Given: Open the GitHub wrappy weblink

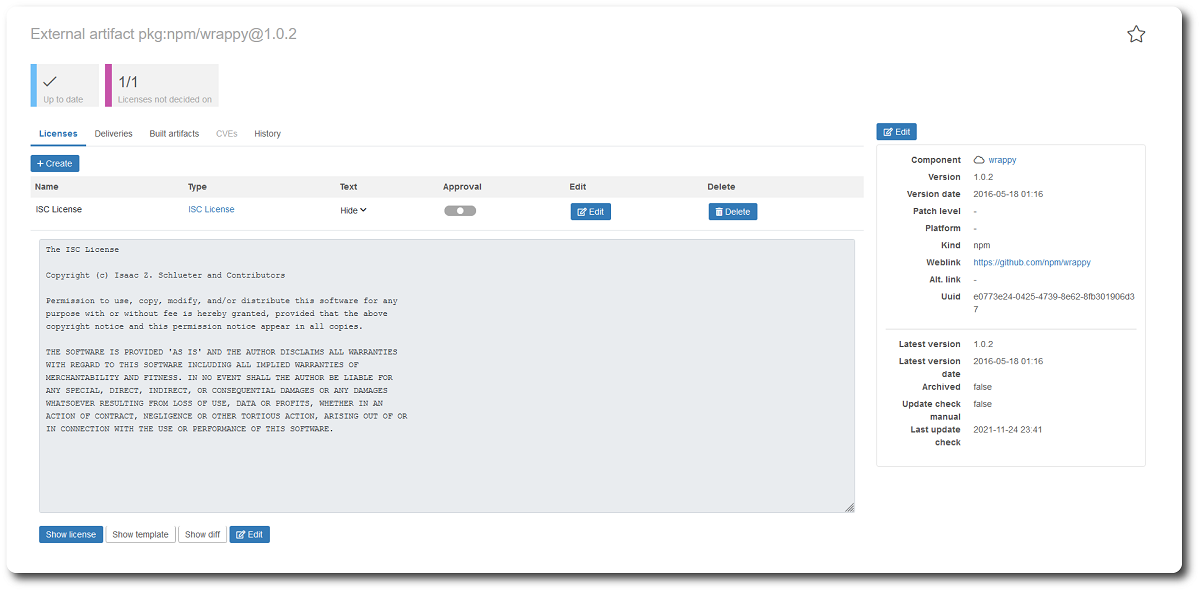Looking at the screenshot, I should [1031, 262].
